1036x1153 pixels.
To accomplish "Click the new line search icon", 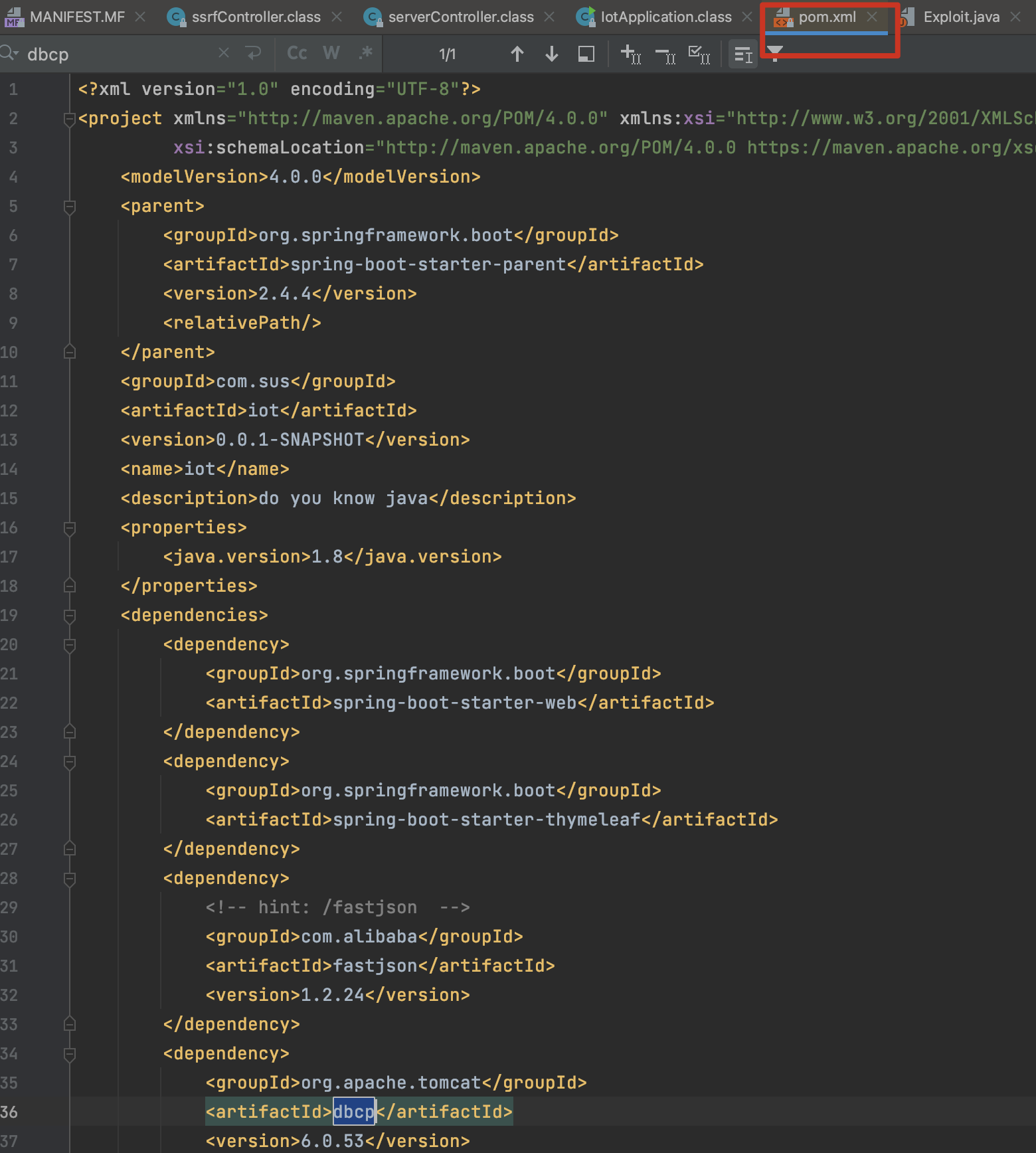I will click(x=253, y=53).
